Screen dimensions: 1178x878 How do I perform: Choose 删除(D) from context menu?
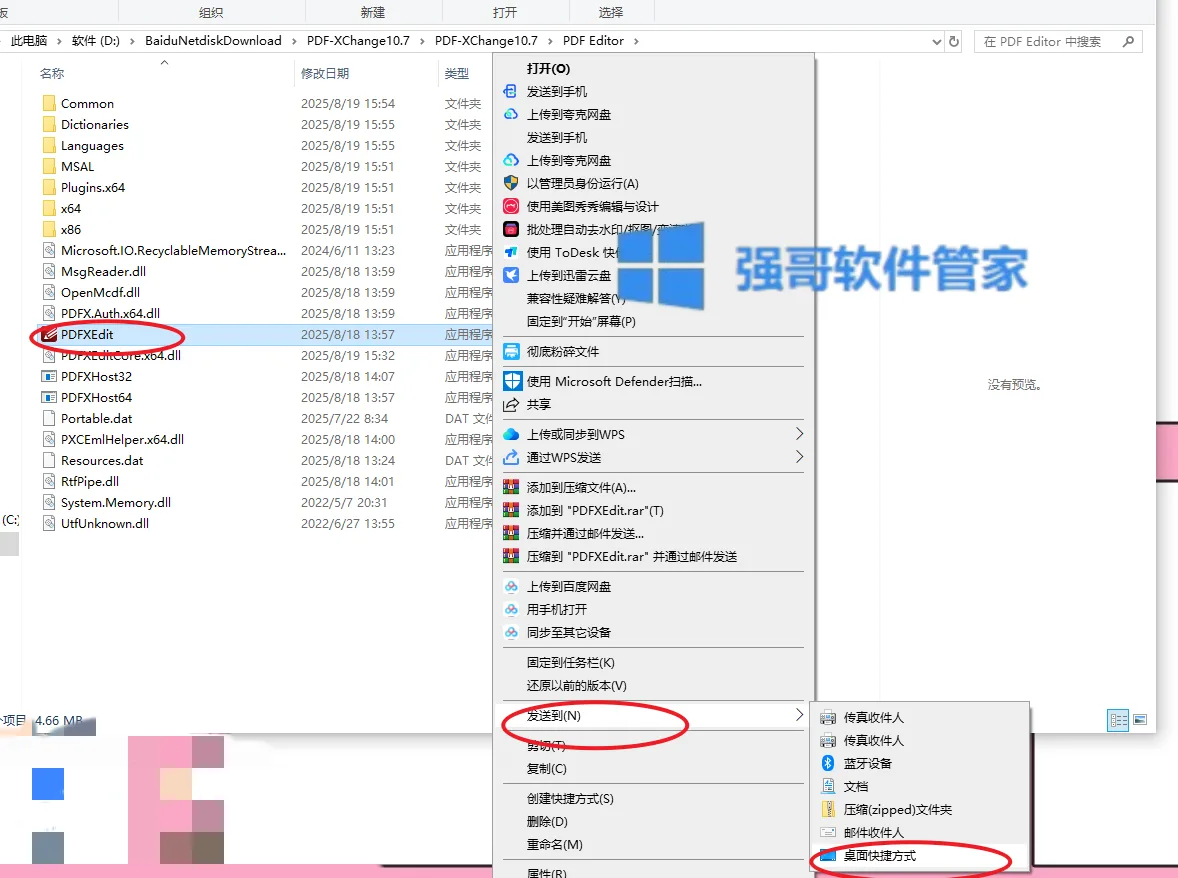[547, 822]
